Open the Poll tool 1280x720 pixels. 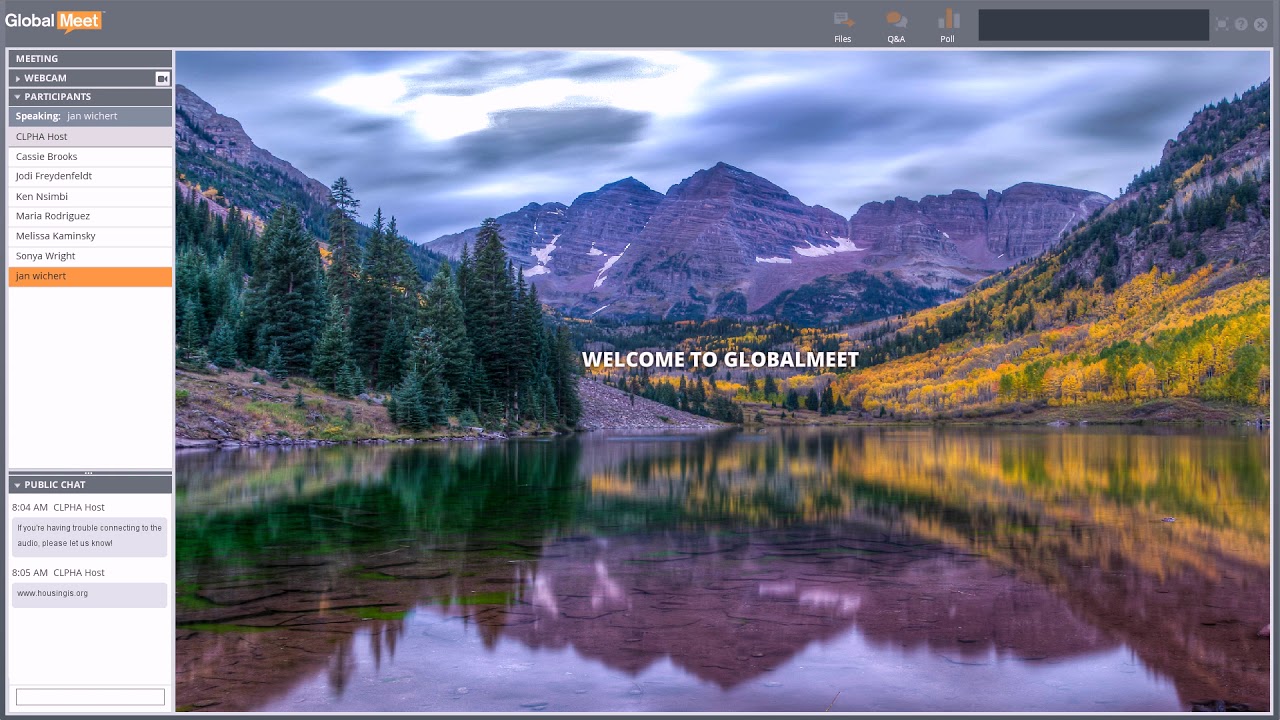point(948,26)
